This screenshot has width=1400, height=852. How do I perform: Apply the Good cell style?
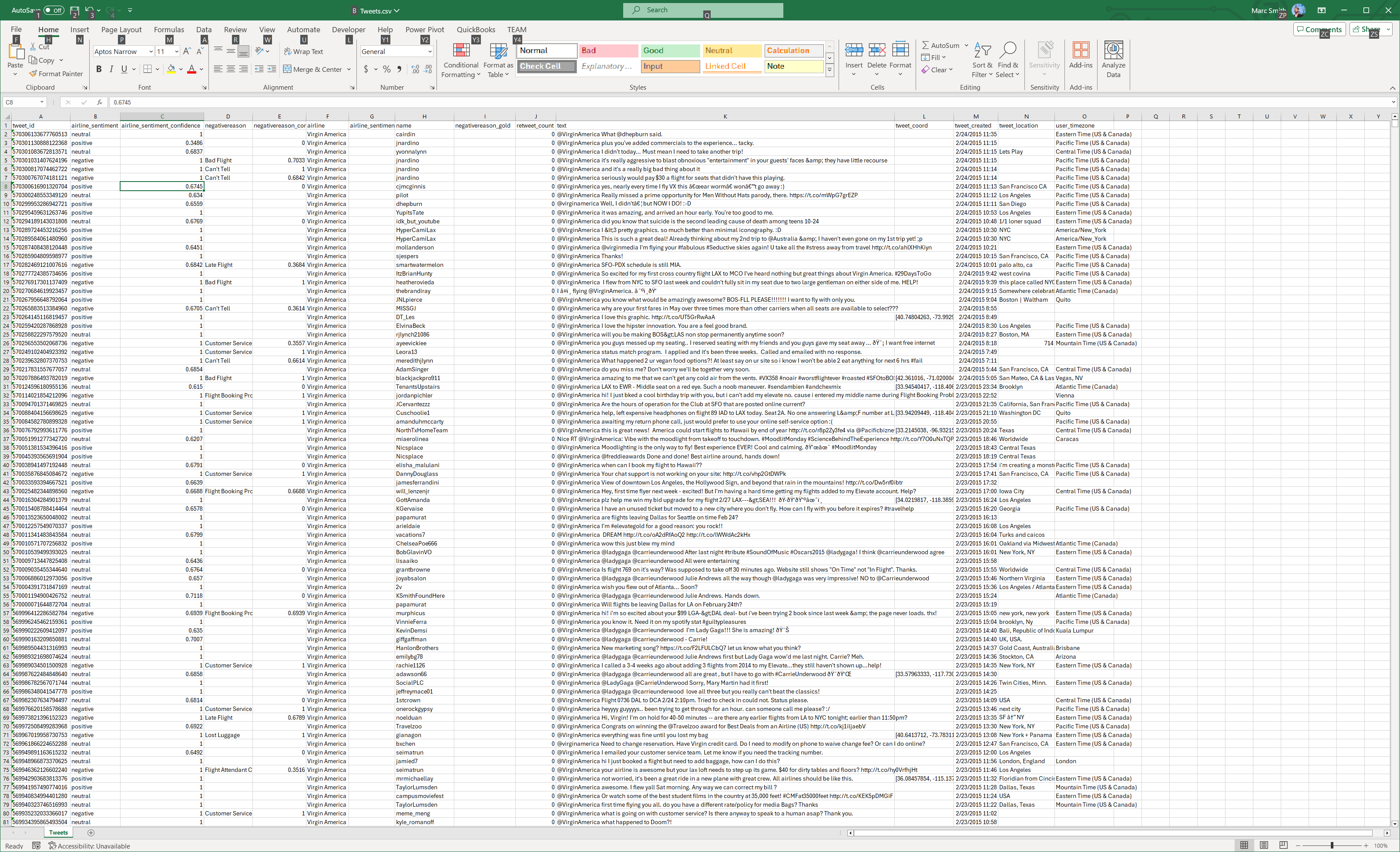pos(670,51)
